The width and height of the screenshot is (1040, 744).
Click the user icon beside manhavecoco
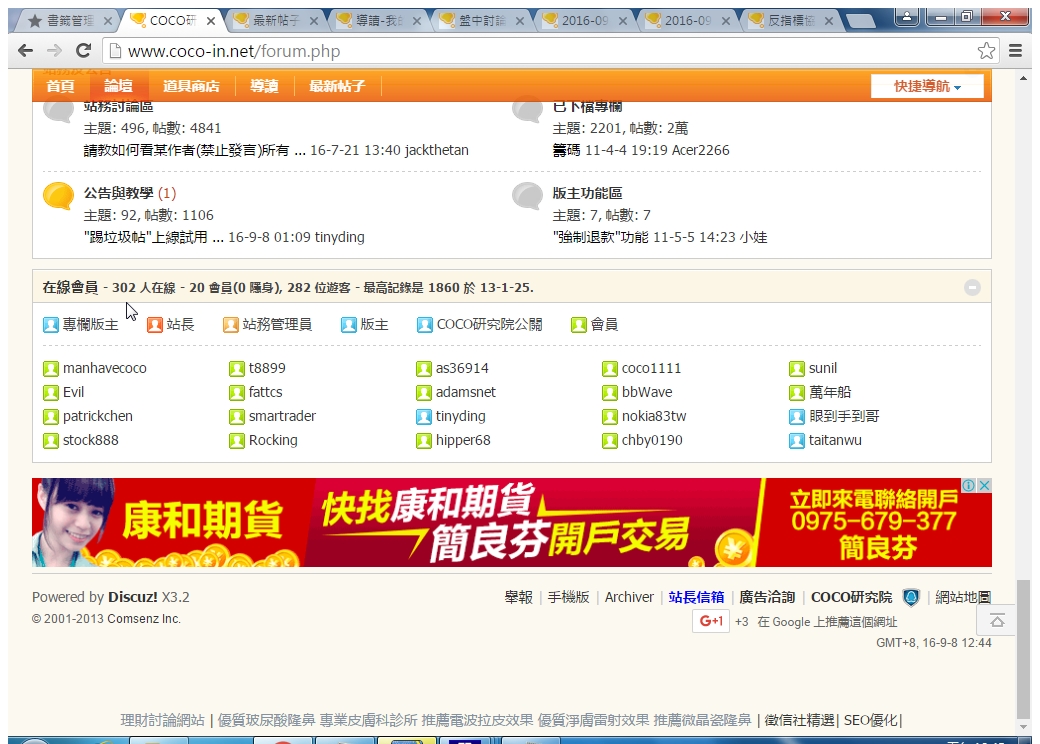51,369
